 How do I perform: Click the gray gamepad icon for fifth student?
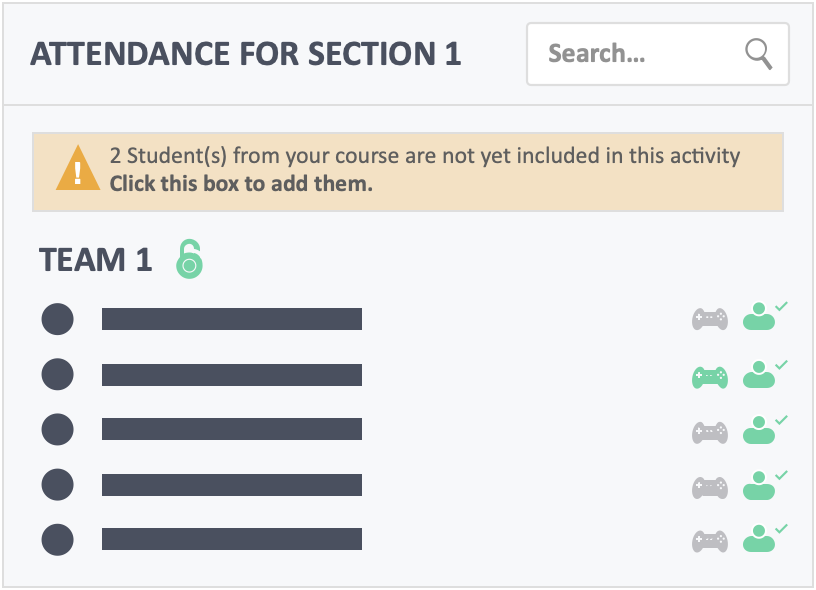coord(710,541)
